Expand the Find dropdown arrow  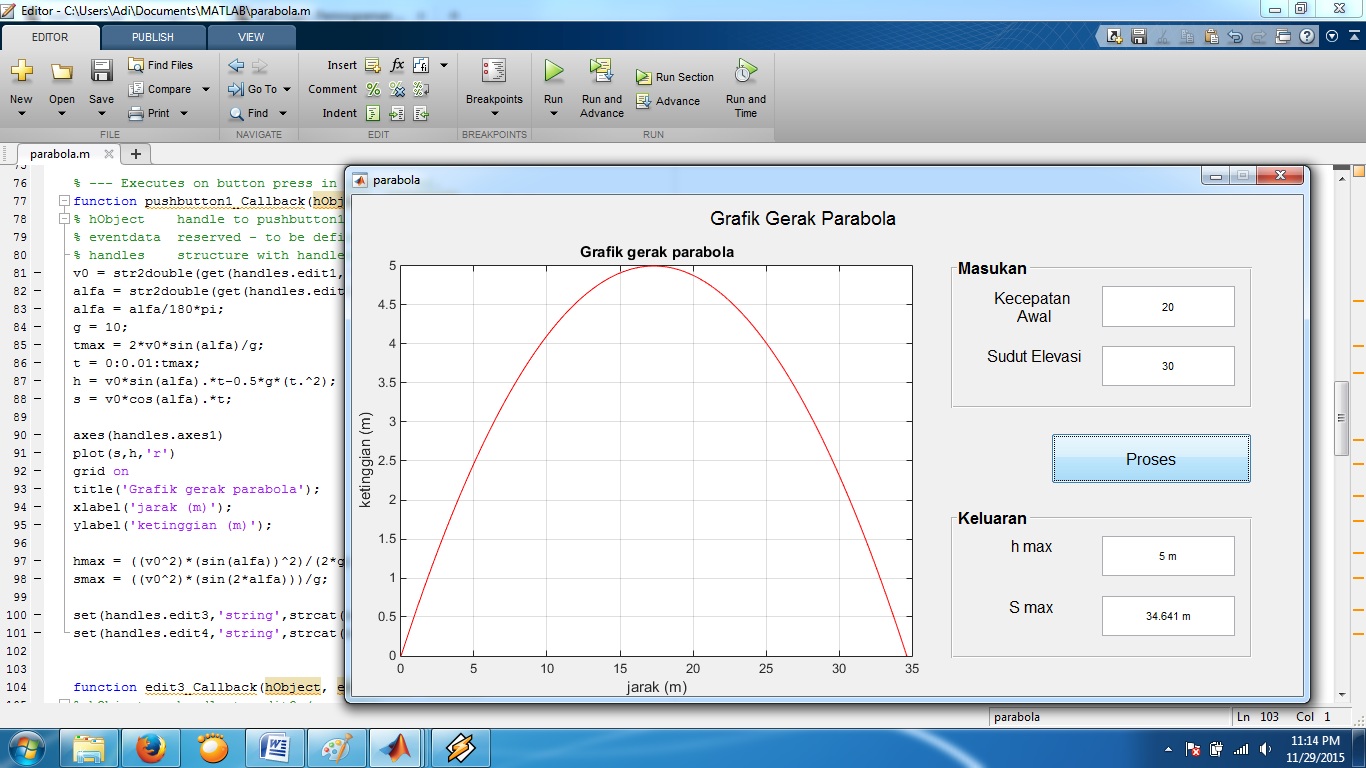pyautogui.click(x=285, y=114)
